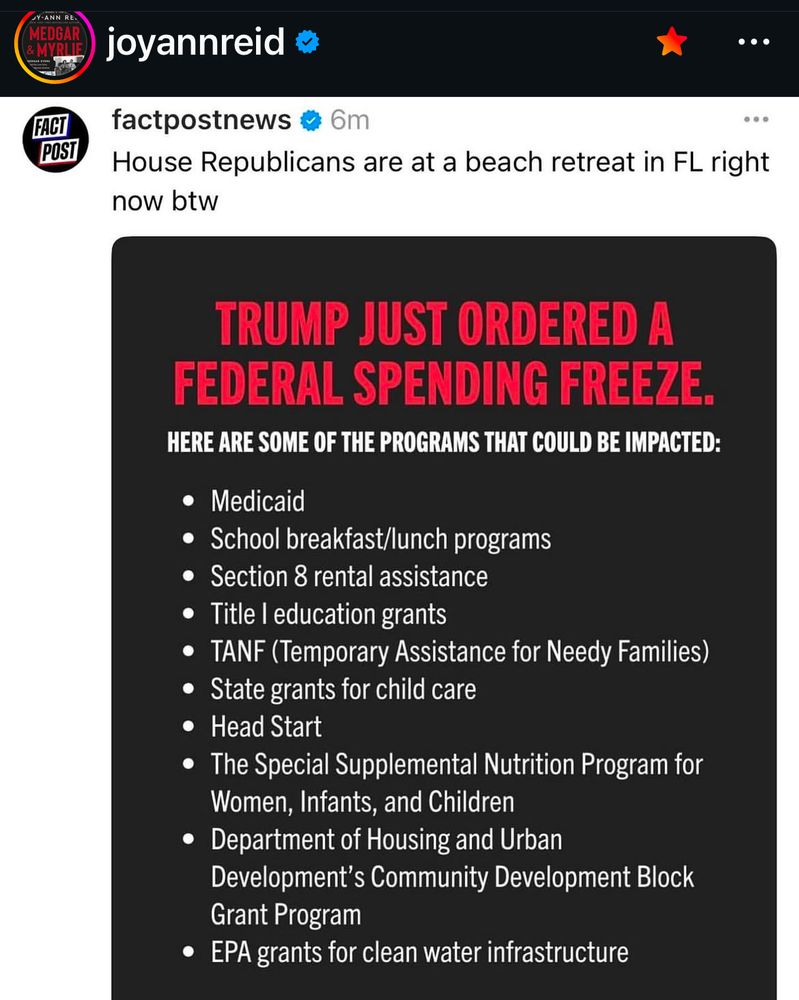Click joyannreid's blue verified badge
This screenshot has height=1000, width=799.
click(x=308, y=43)
